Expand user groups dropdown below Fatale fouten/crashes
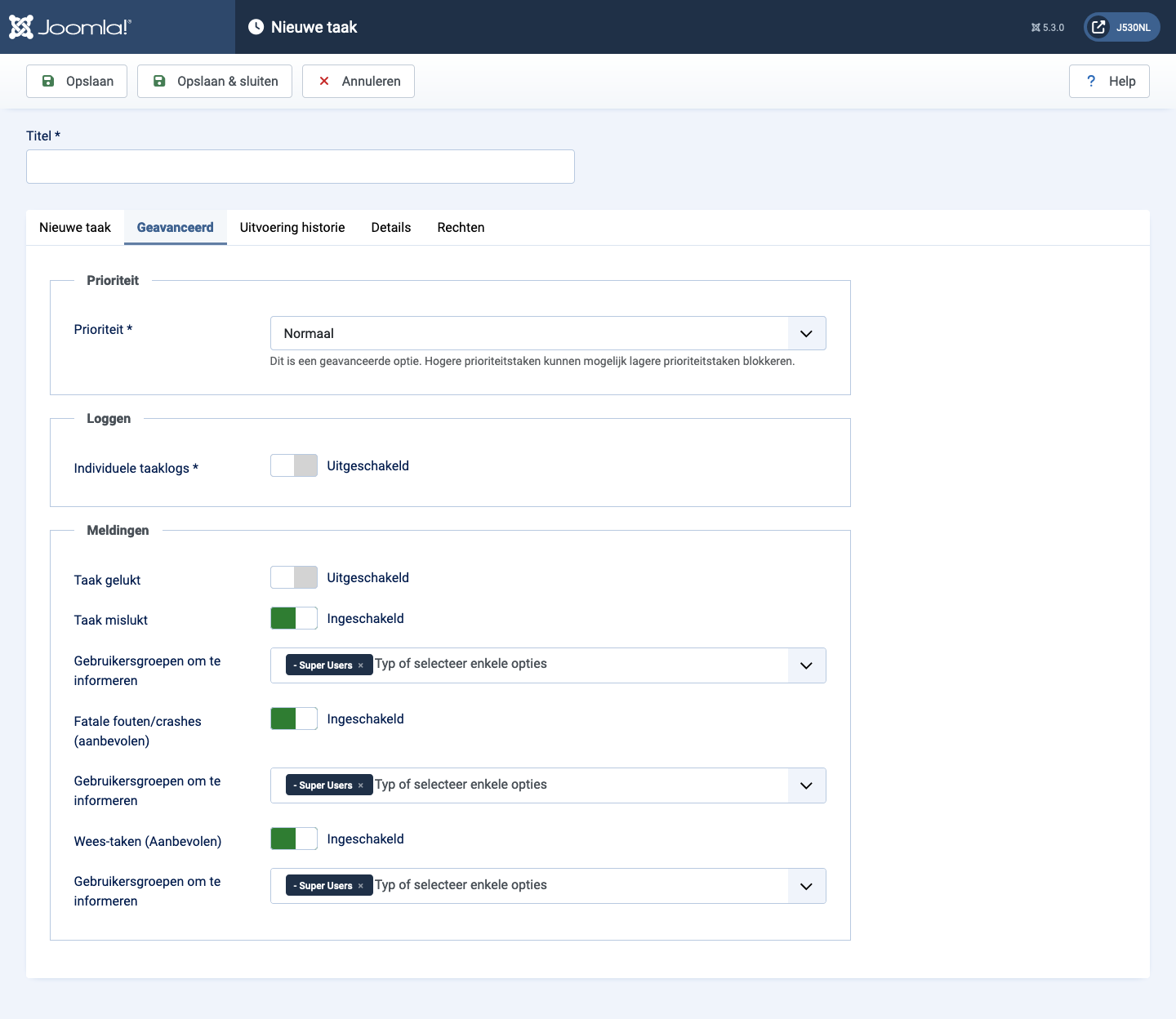Image resolution: width=1176 pixels, height=1019 pixels. [x=807, y=785]
